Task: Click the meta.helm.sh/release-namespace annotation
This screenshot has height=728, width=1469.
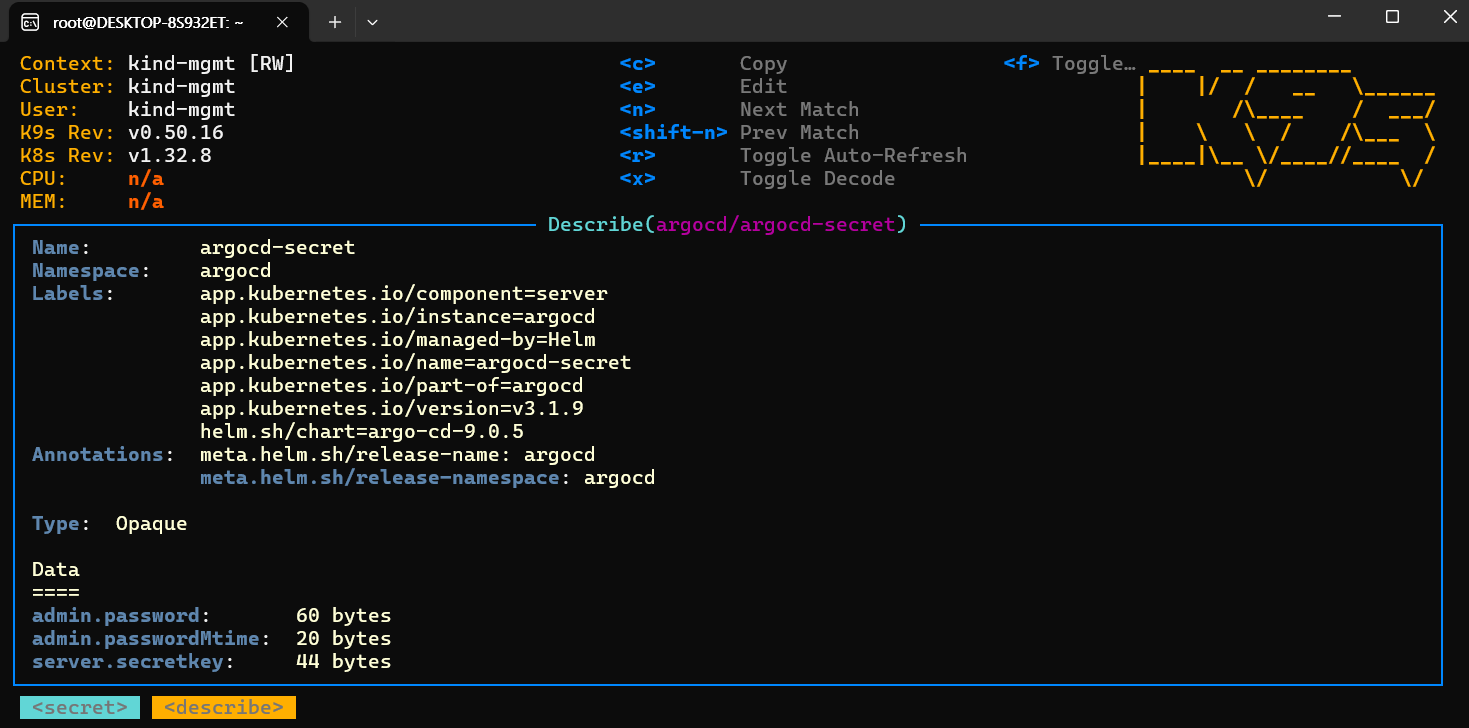Action: (427, 478)
